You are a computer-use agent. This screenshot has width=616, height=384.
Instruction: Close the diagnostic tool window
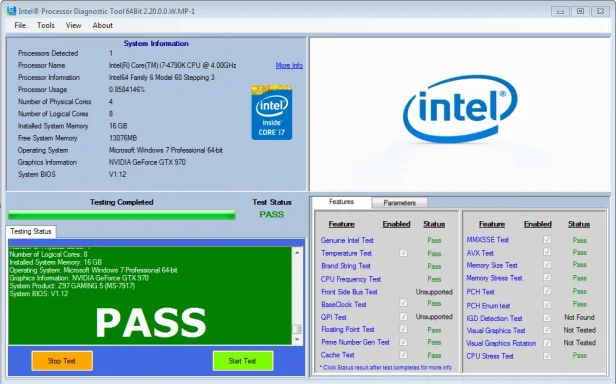point(600,11)
